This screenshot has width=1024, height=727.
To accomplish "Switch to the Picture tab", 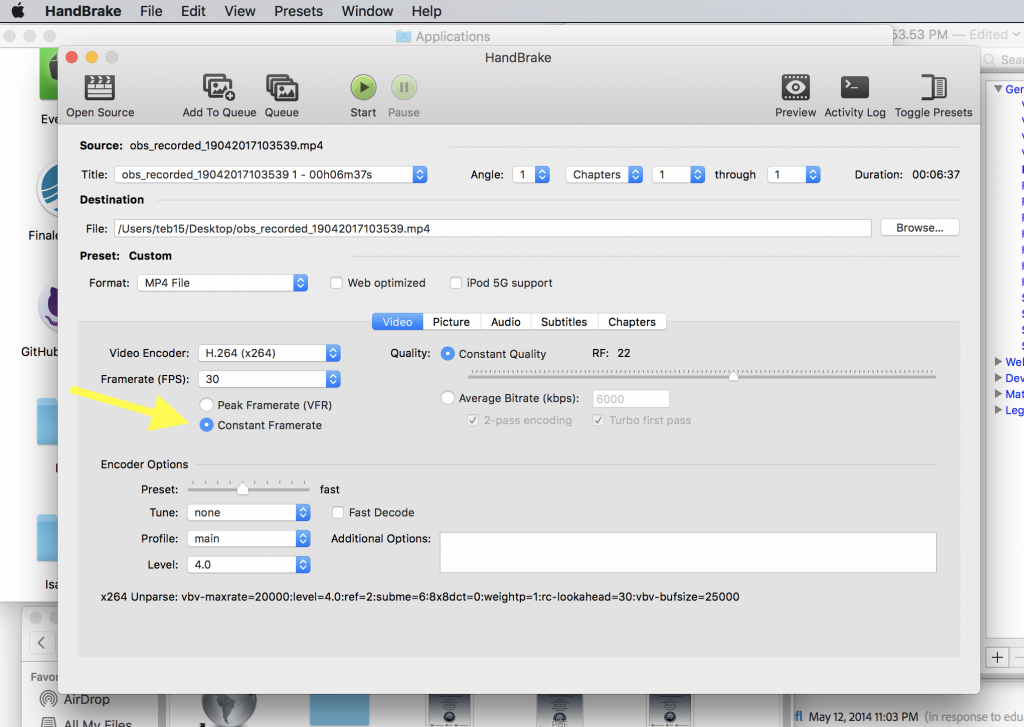I will click(451, 322).
